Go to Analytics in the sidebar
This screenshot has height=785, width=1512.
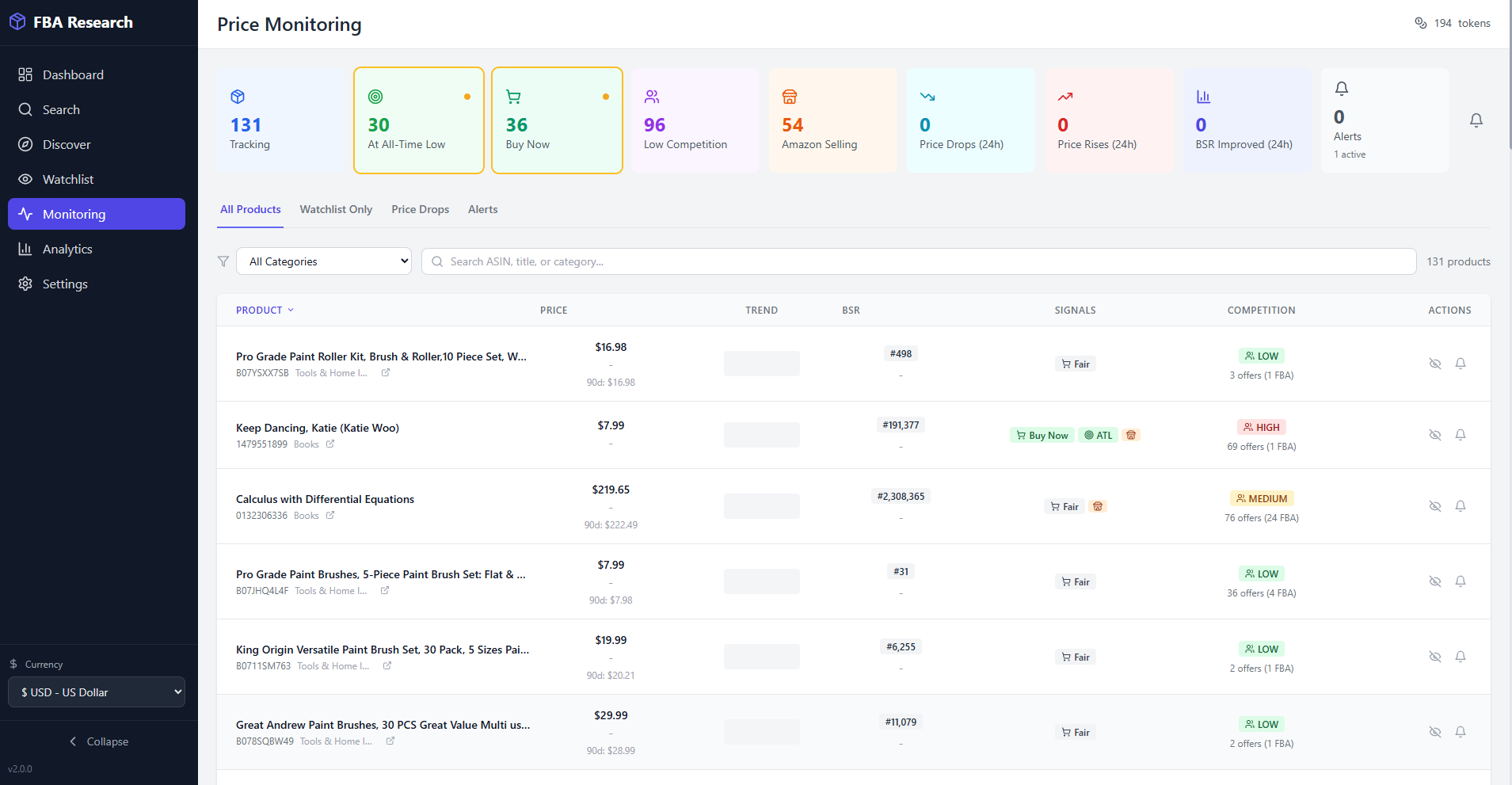coord(67,250)
